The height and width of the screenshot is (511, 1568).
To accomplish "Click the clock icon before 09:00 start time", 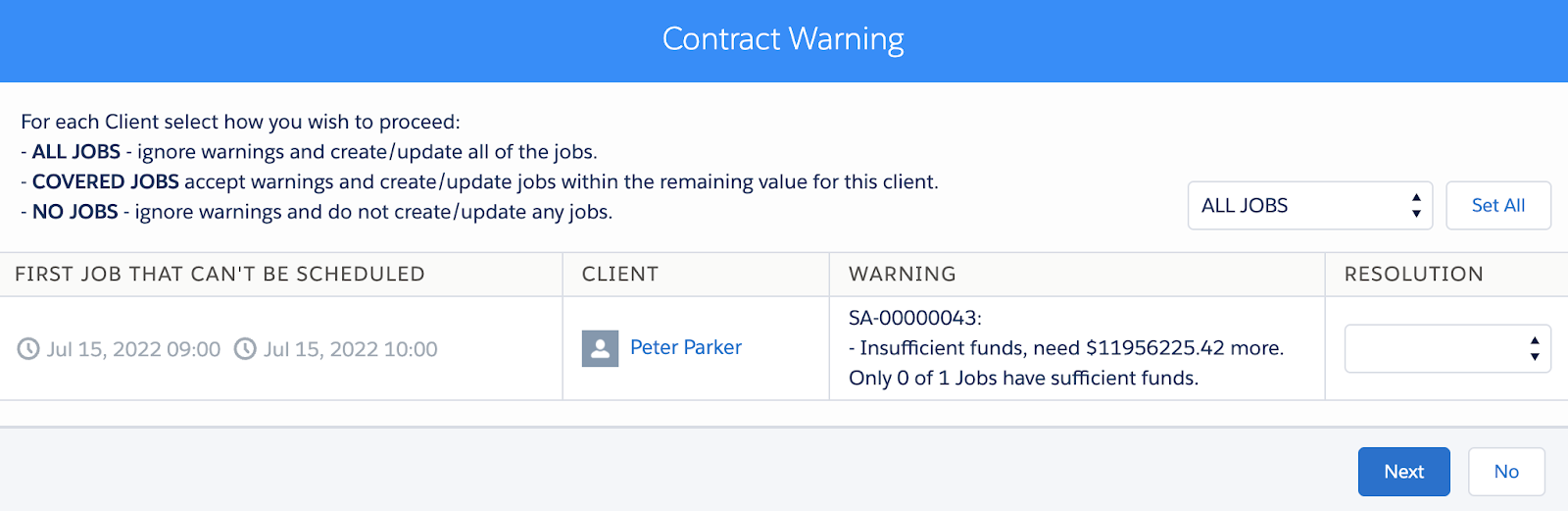I will [28, 349].
